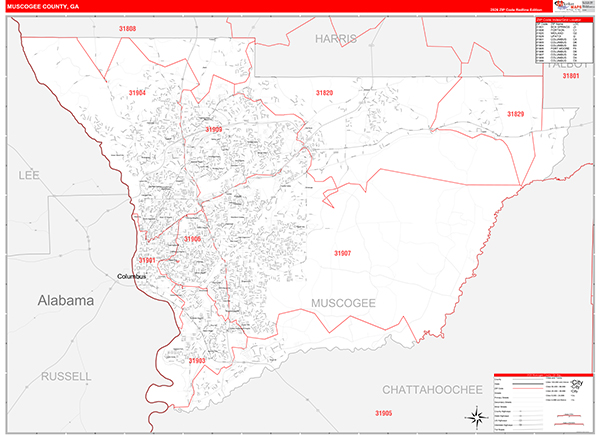
Task: Select the ZIP code label 31901
Action: [147, 260]
